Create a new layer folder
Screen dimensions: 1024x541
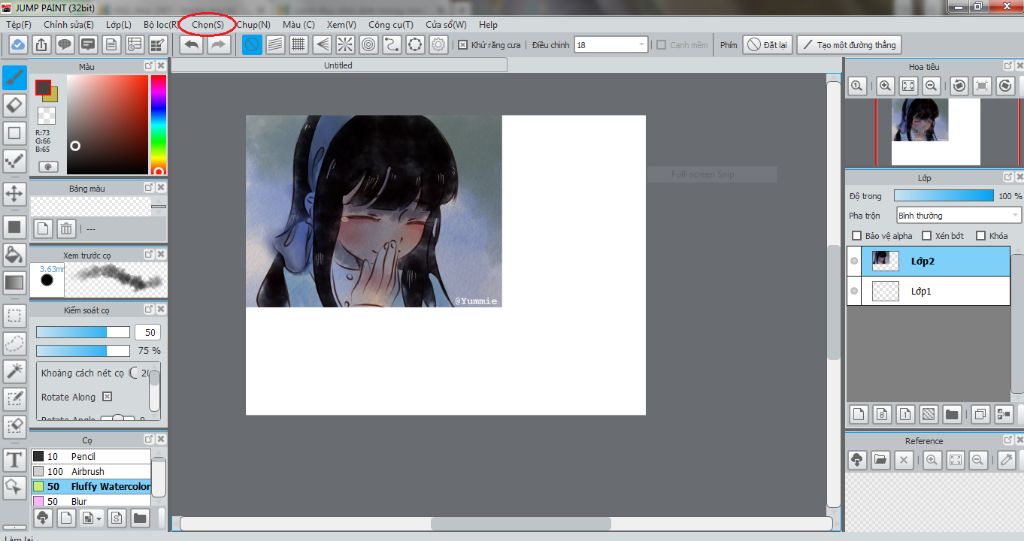(x=952, y=414)
